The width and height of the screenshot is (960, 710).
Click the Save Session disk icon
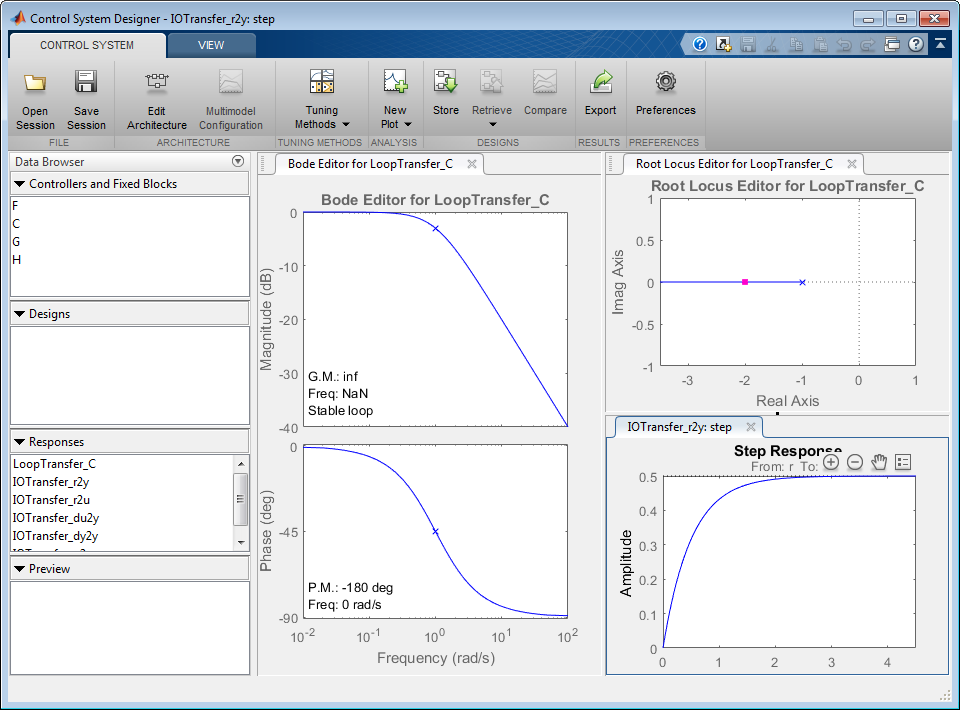pos(86,84)
